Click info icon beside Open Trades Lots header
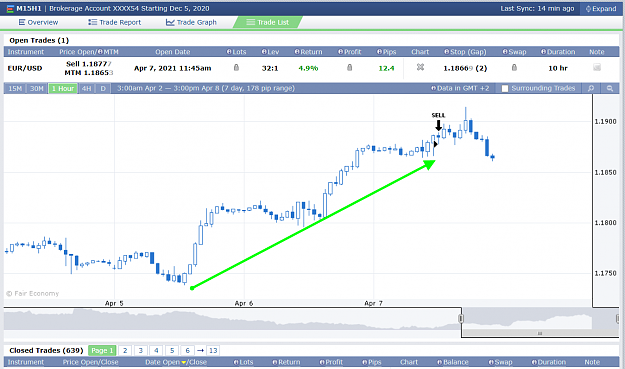625x369 pixels. 229,52
